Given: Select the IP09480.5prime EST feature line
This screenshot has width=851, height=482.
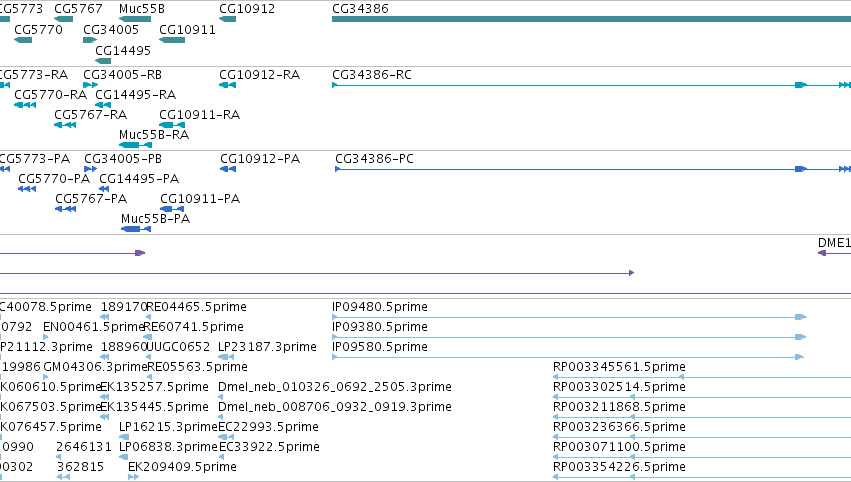Looking at the screenshot, I should [x=569, y=317].
